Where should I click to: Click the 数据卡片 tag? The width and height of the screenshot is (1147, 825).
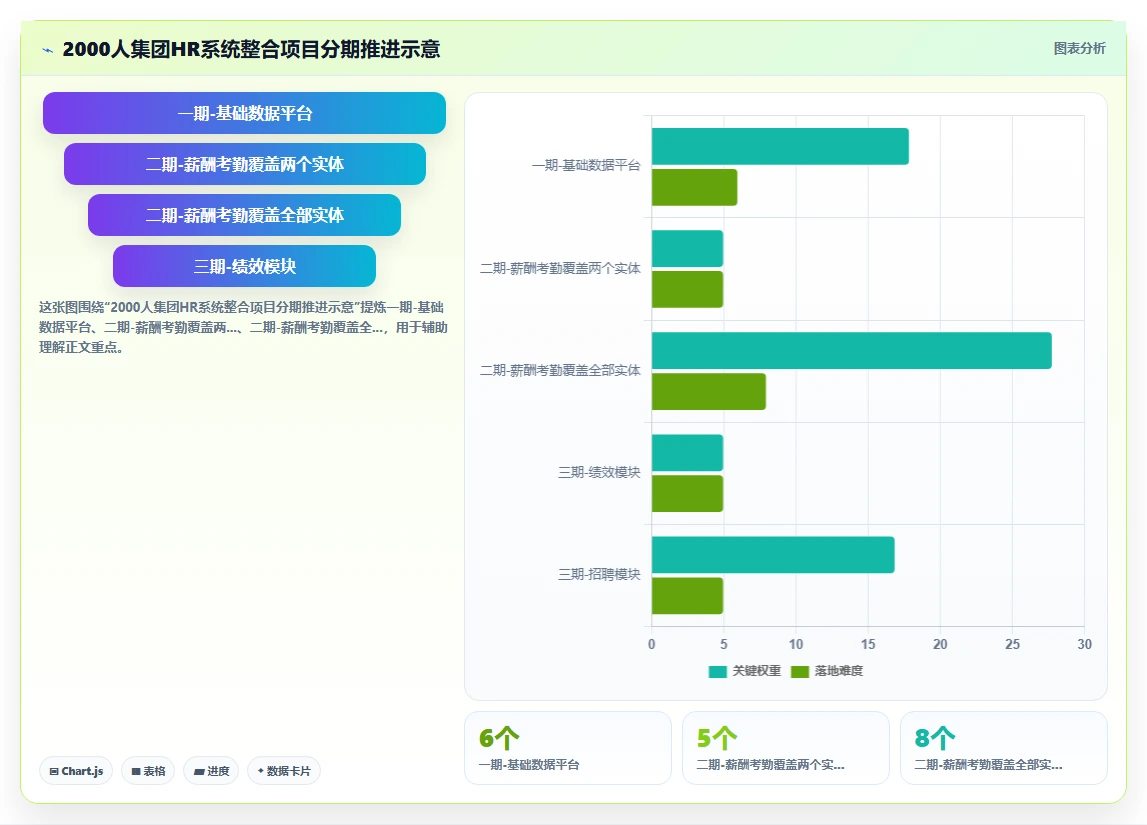[x=284, y=771]
